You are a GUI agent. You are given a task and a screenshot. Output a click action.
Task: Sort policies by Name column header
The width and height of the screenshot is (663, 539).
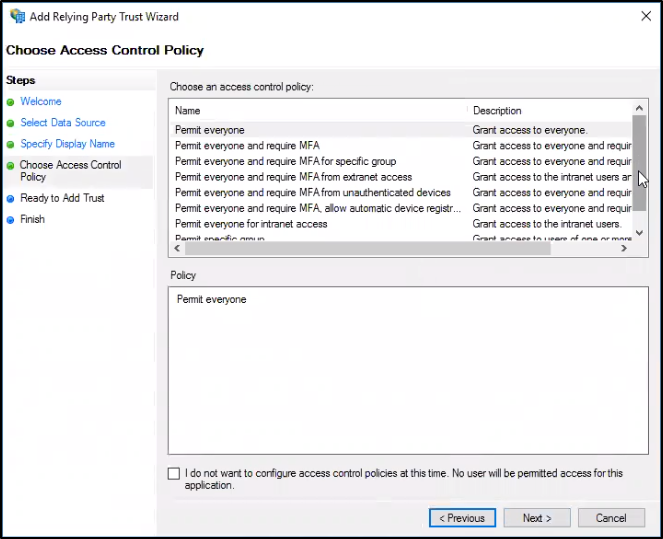188,111
